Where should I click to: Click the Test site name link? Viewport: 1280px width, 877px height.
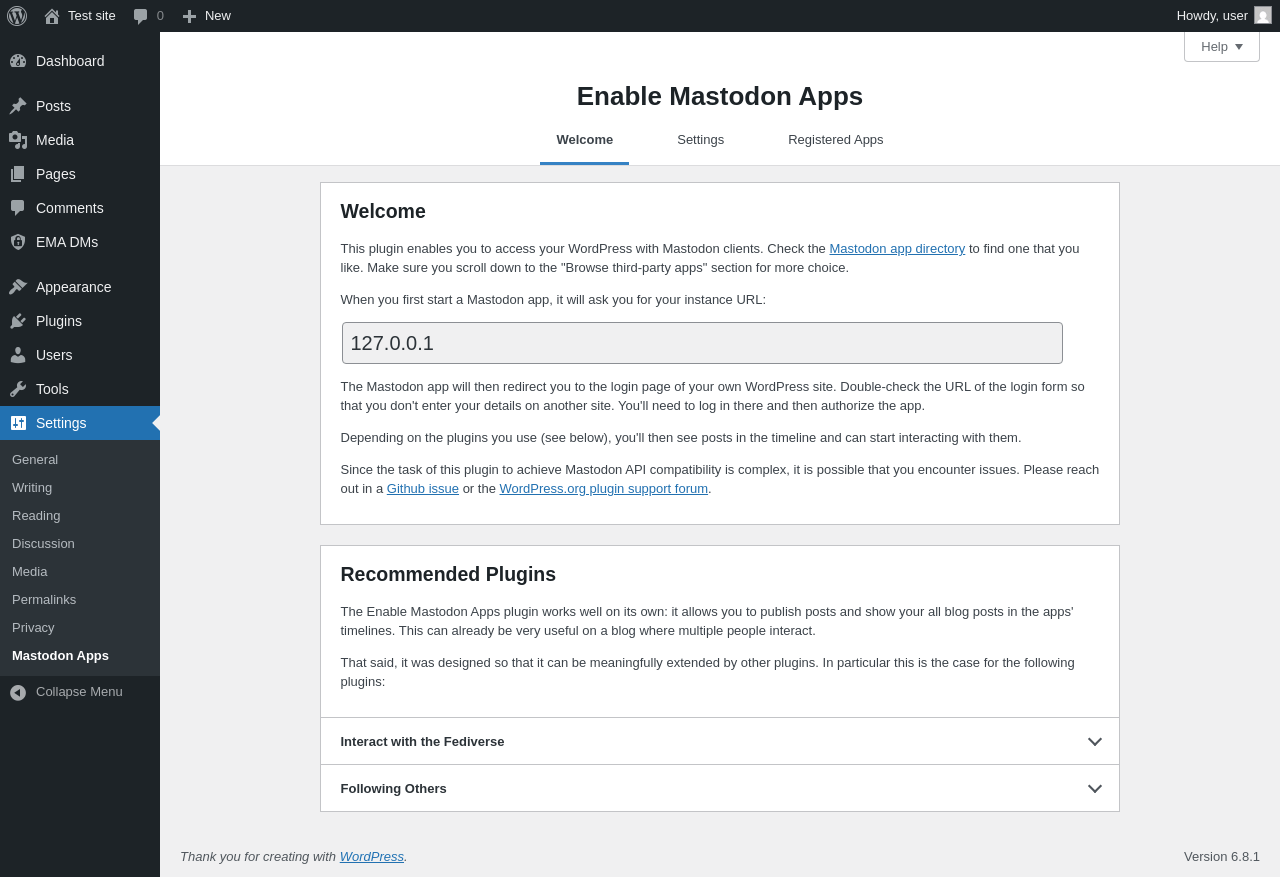coord(92,16)
